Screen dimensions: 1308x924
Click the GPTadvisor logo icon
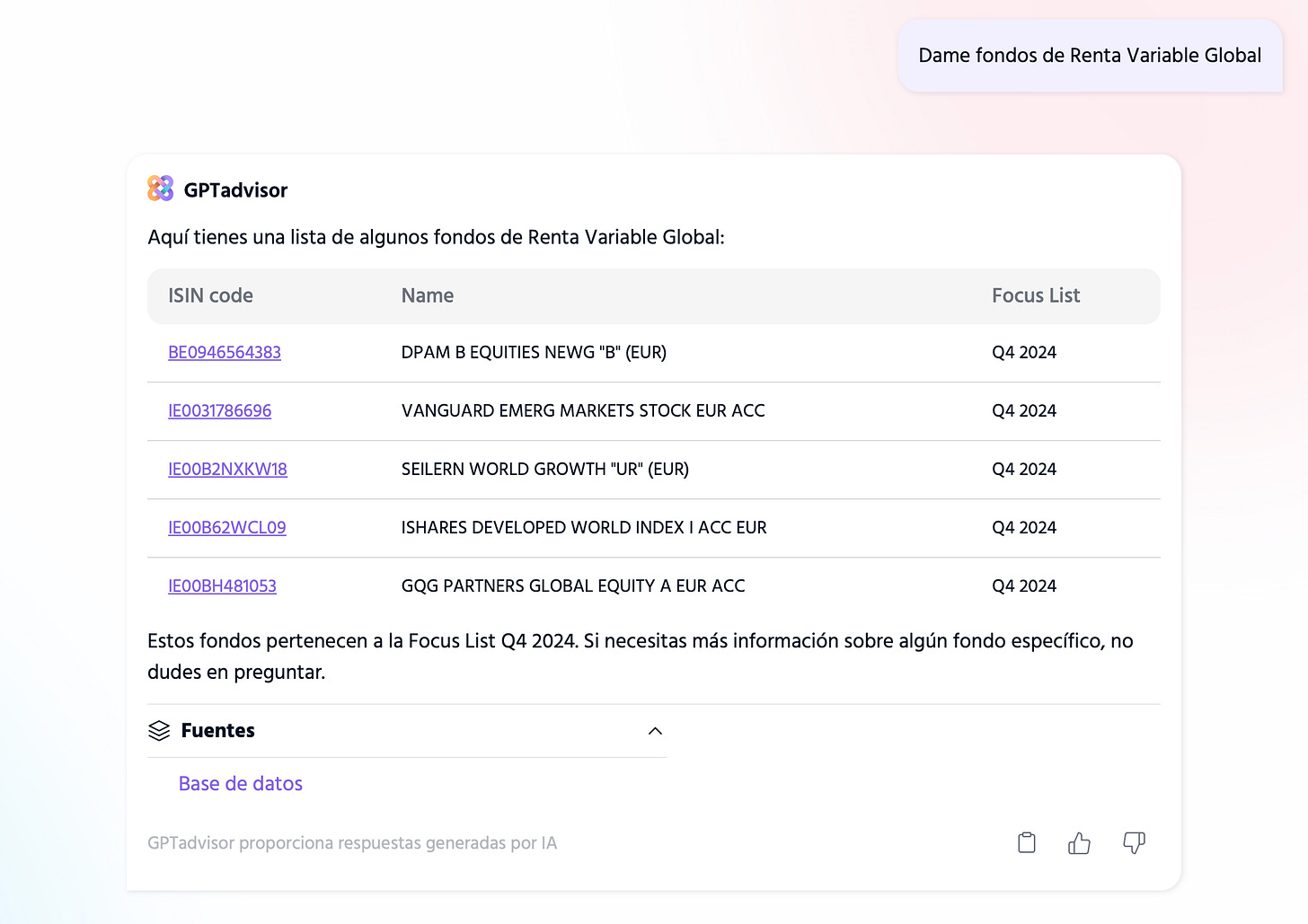point(160,189)
